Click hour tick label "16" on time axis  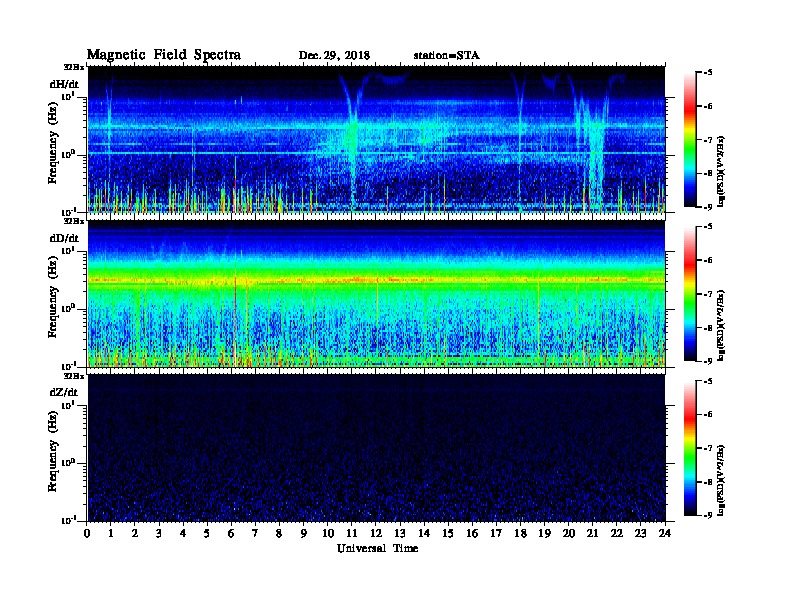(x=472, y=533)
